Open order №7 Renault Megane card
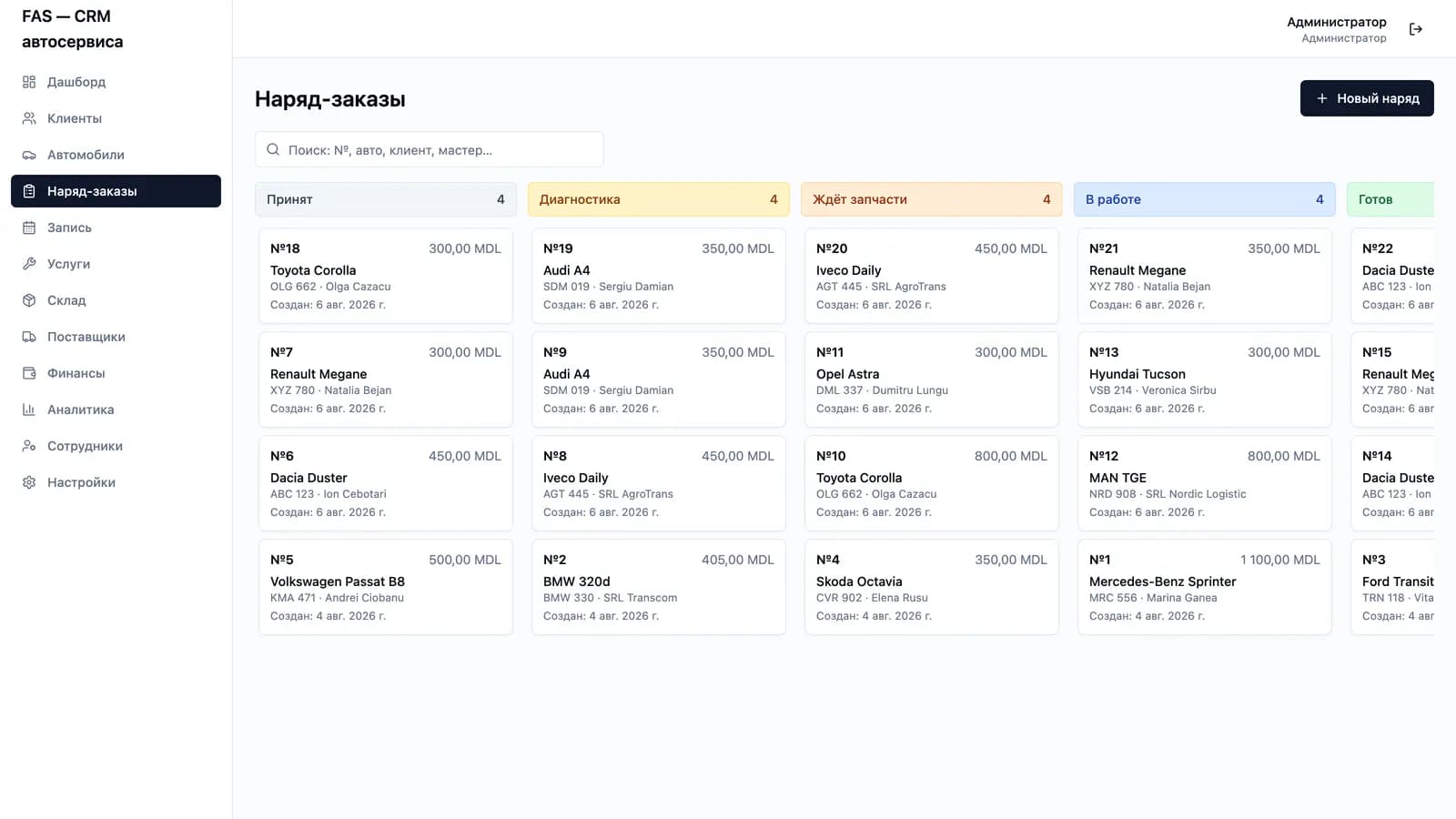The width and height of the screenshot is (1456, 819). pos(386,379)
